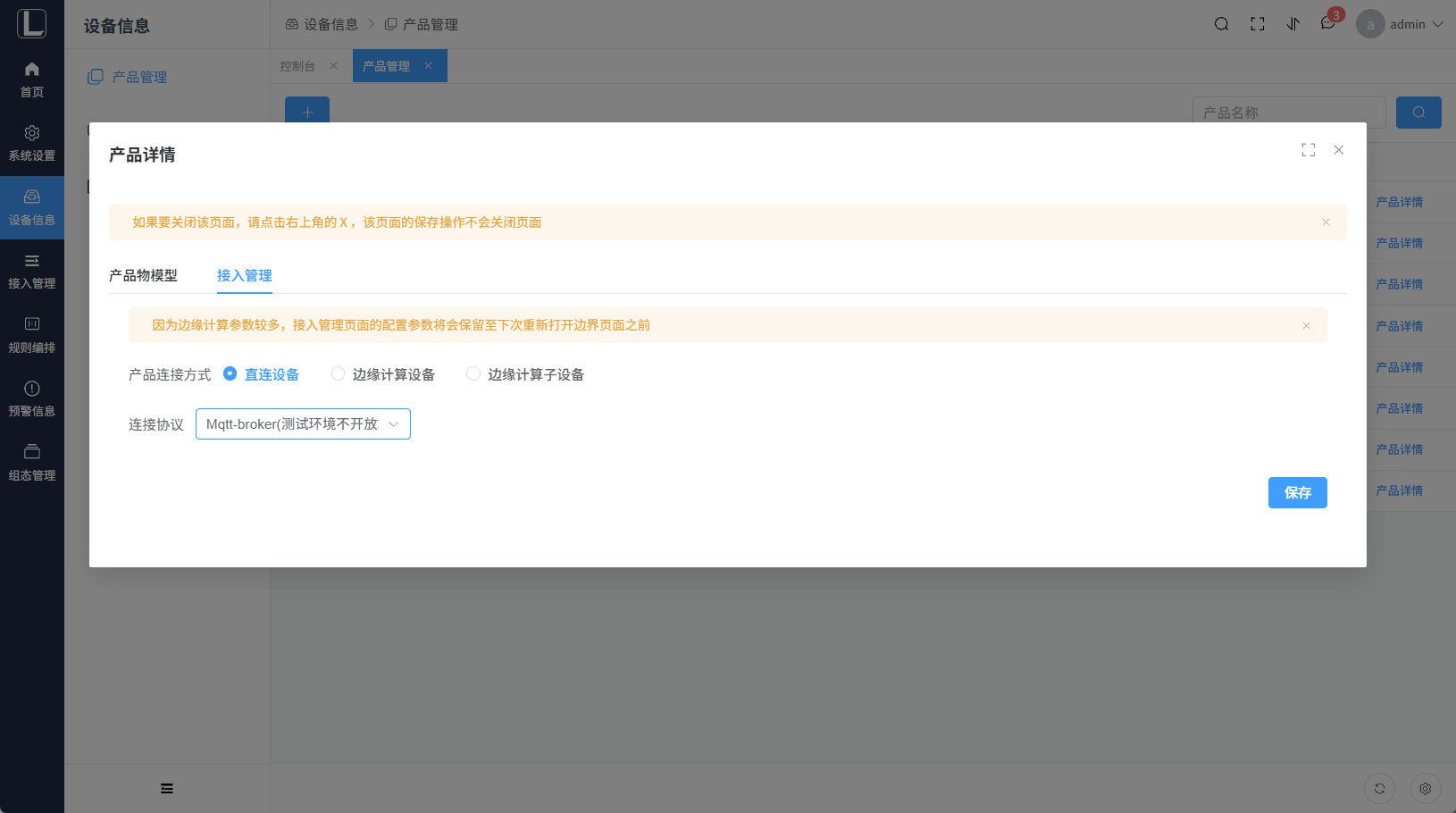Expand the 连接协议 Mqtt-broker dropdown
The height and width of the screenshot is (813, 1456).
tap(303, 424)
